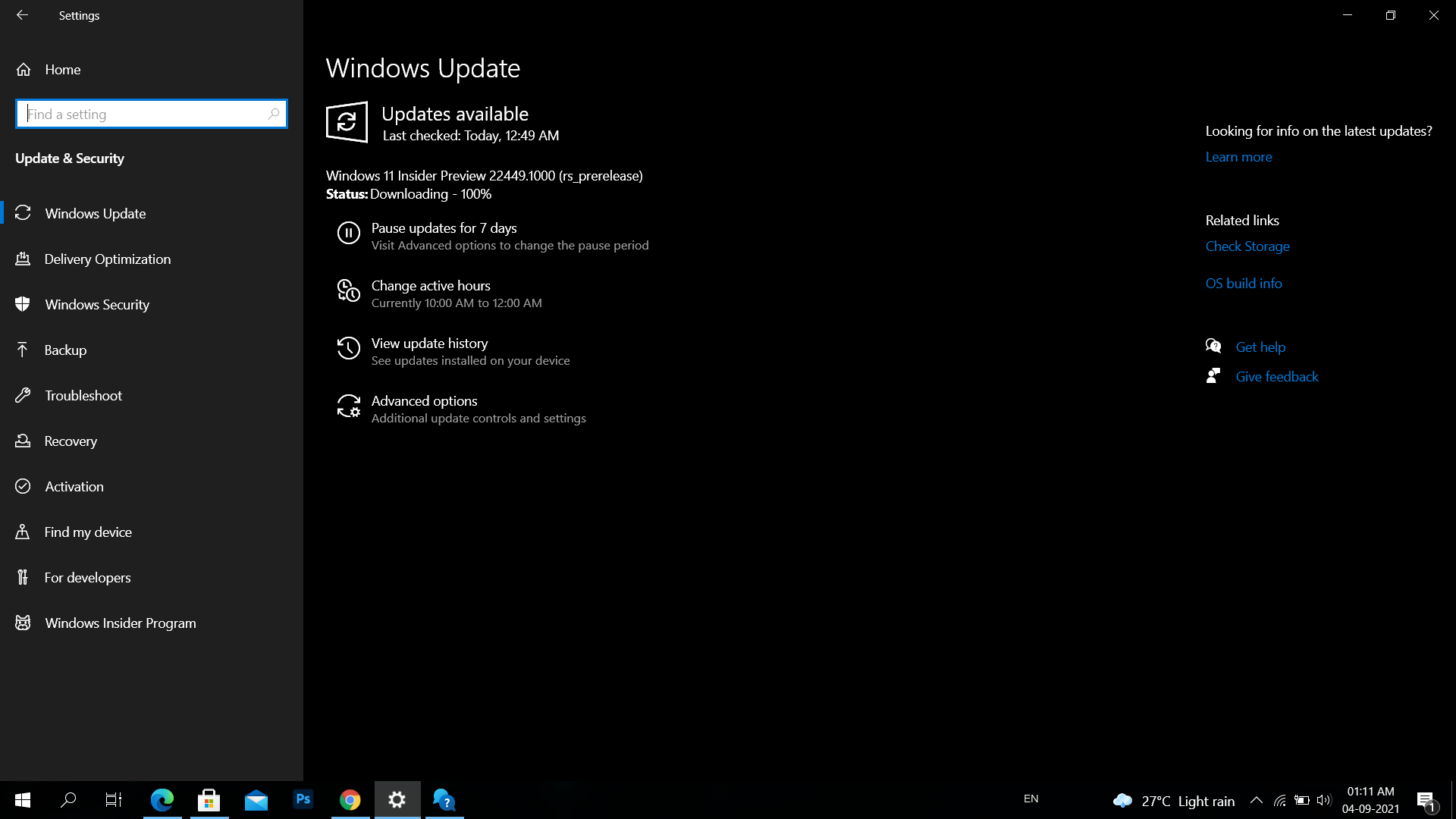Screen dimensions: 1456x819
Task: Click the clock icon for active hours
Action: [348, 290]
